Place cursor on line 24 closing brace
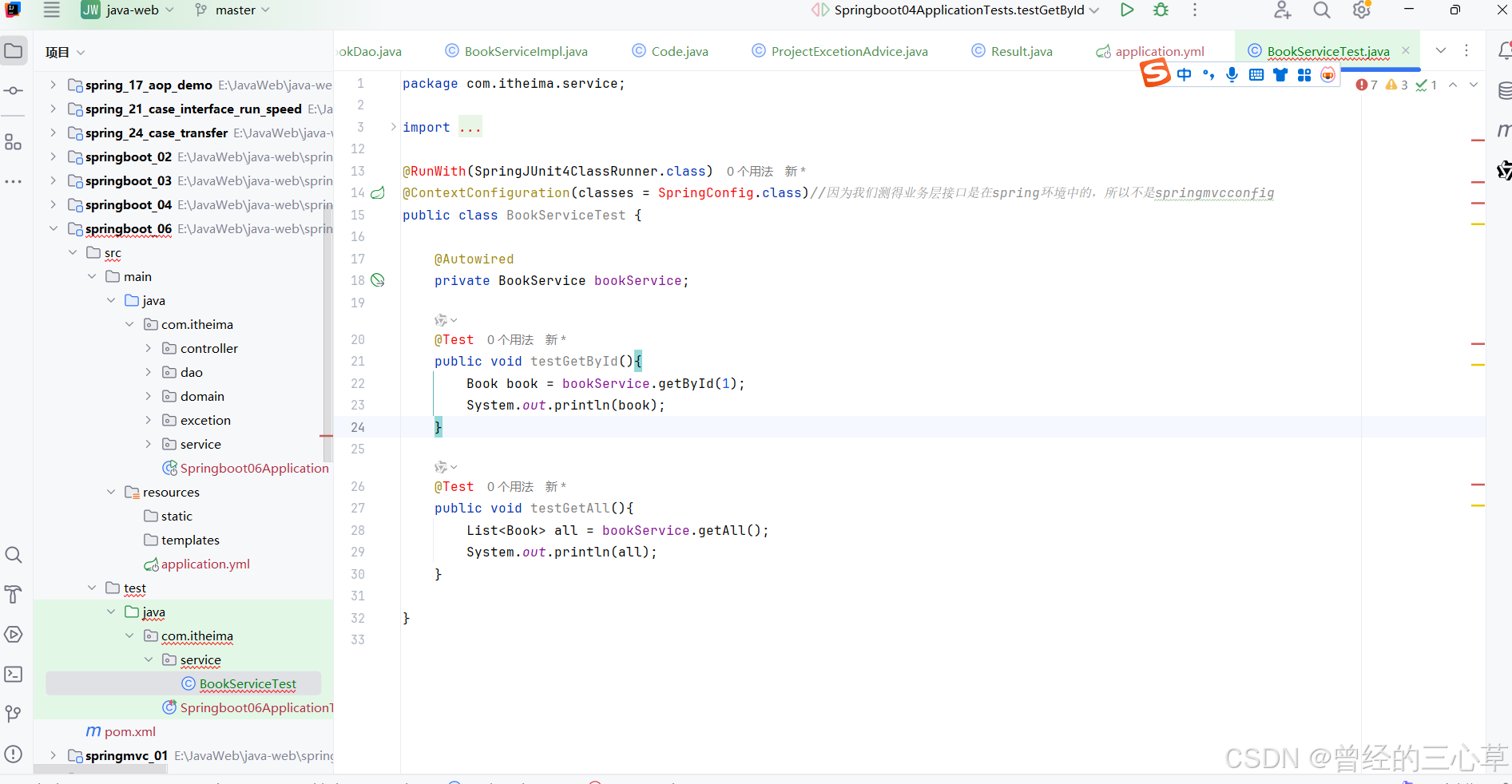Viewport: 1512px width, 784px height. (x=438, y=427)
